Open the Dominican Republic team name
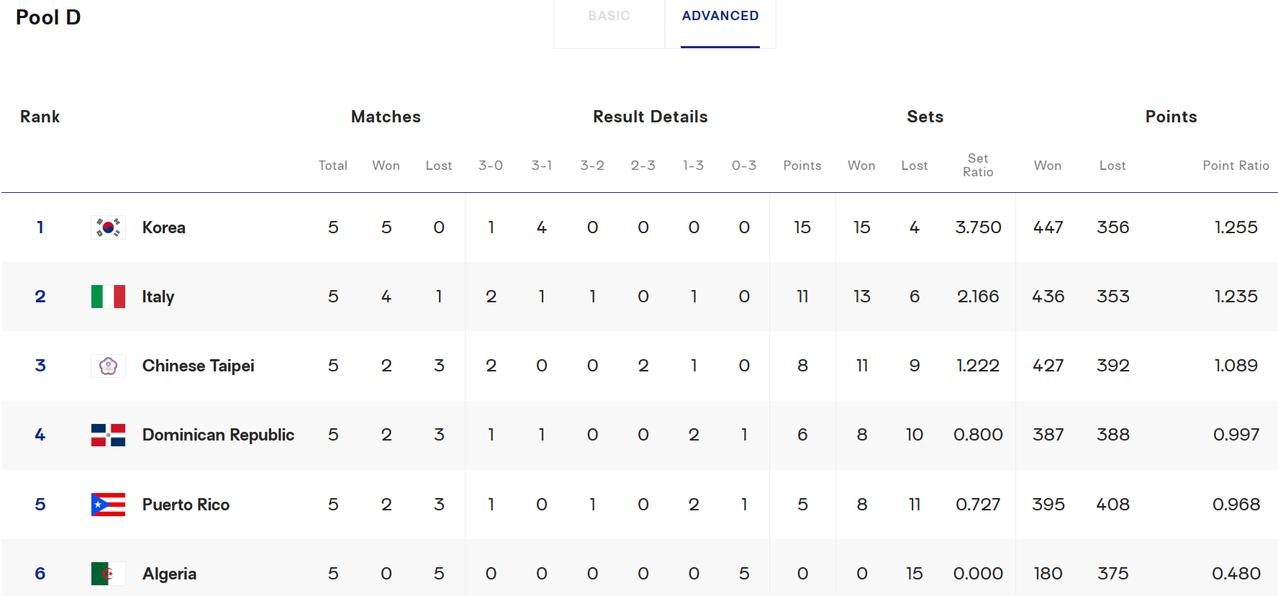The height and width of the screenshot is (596, 1278). click(x=218, y=435)
